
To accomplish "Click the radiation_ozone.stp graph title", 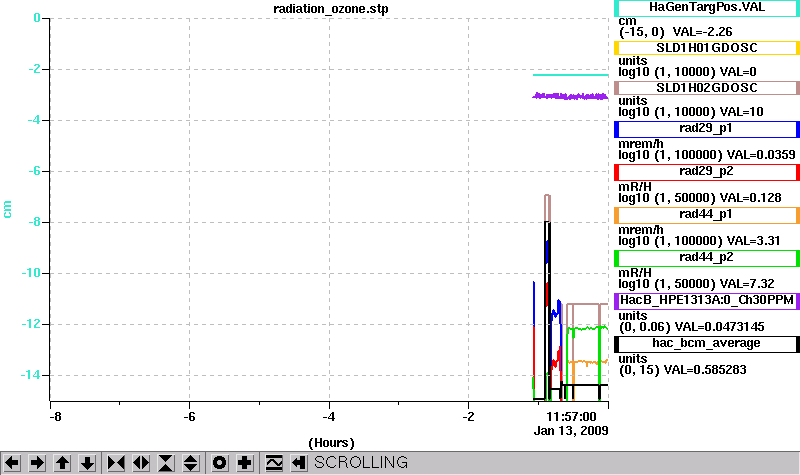I will [331, 9].
